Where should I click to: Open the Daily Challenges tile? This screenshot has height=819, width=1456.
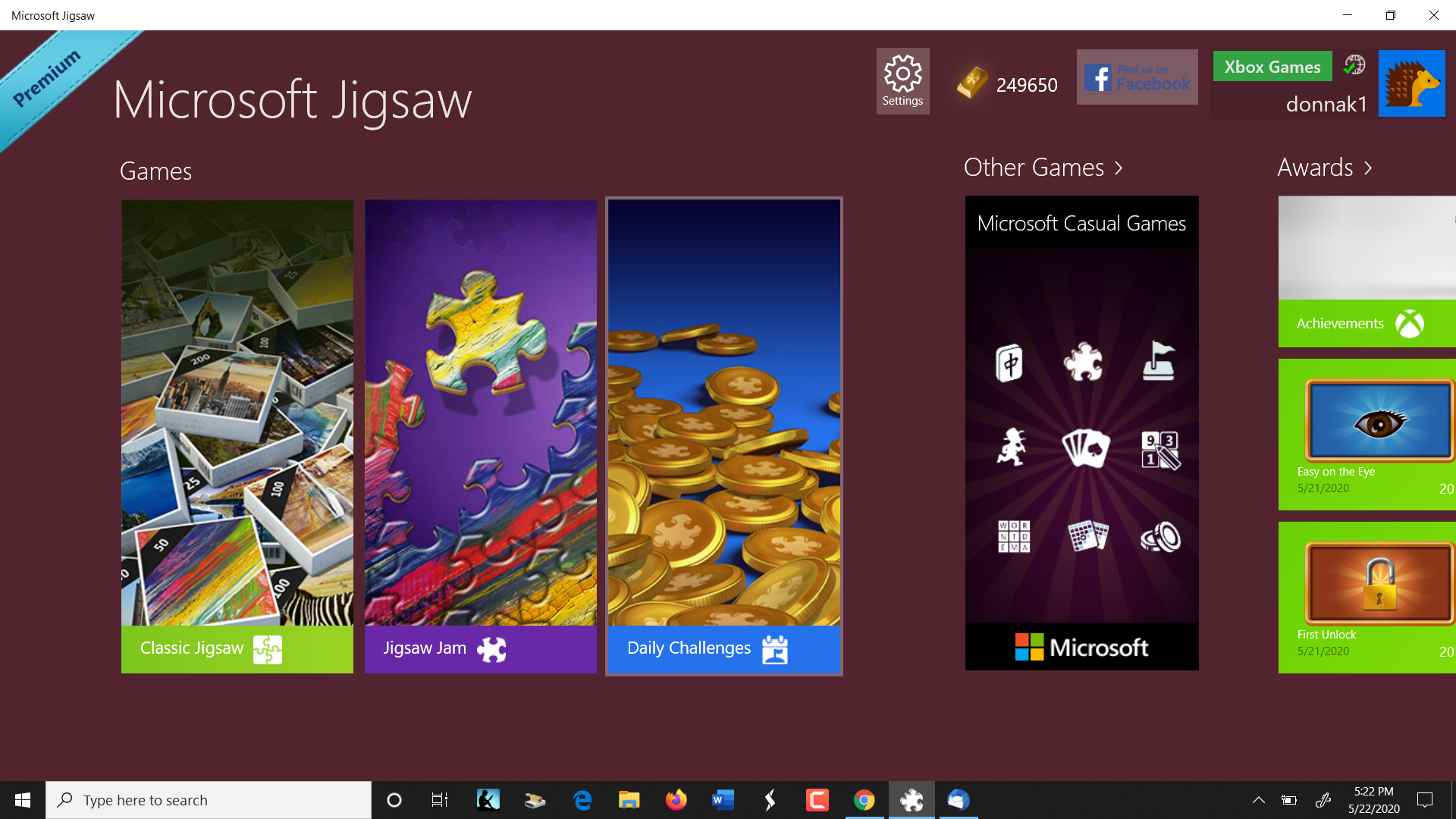click(x=723, y=436)
